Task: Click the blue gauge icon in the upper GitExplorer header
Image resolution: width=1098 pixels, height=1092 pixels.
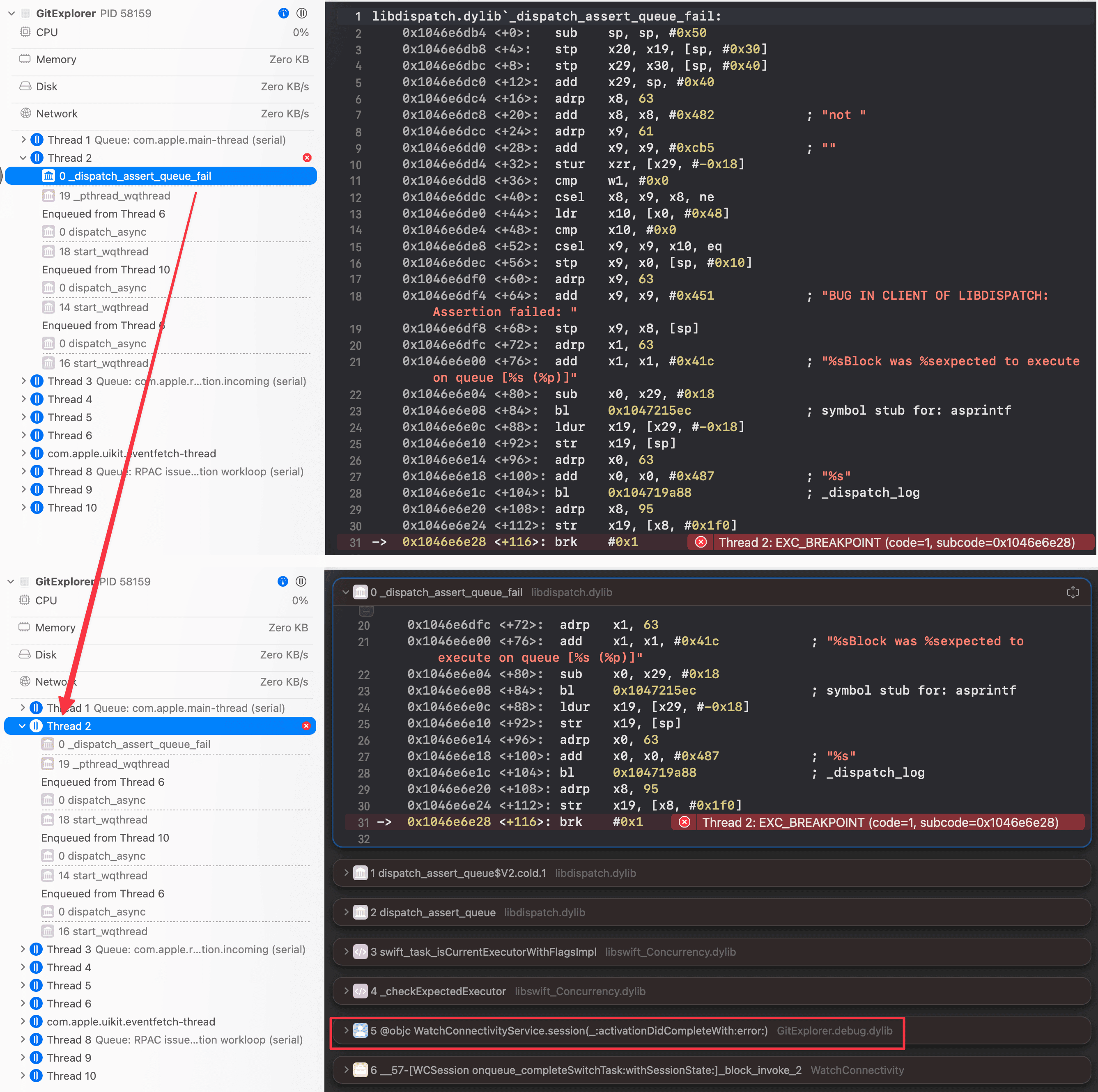Action: pyautogui.click(x=284, y=13)
